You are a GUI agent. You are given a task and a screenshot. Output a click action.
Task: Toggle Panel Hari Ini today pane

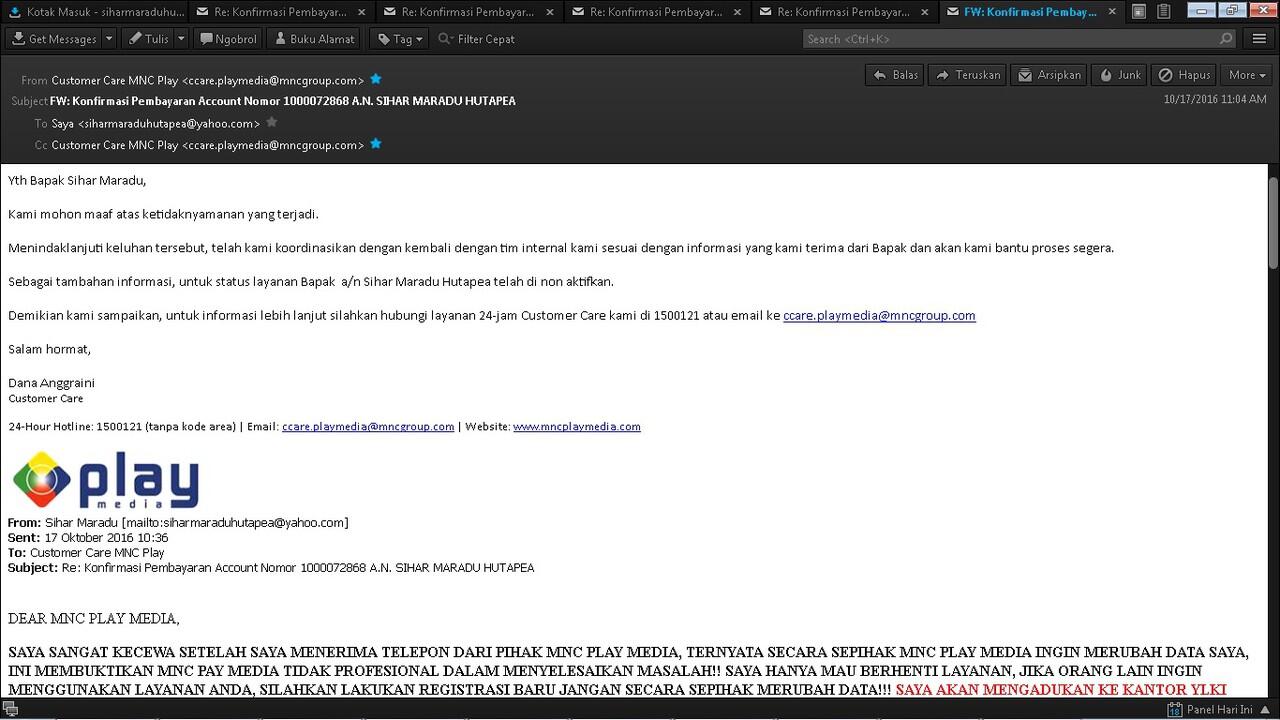[x=1210, y=710]
